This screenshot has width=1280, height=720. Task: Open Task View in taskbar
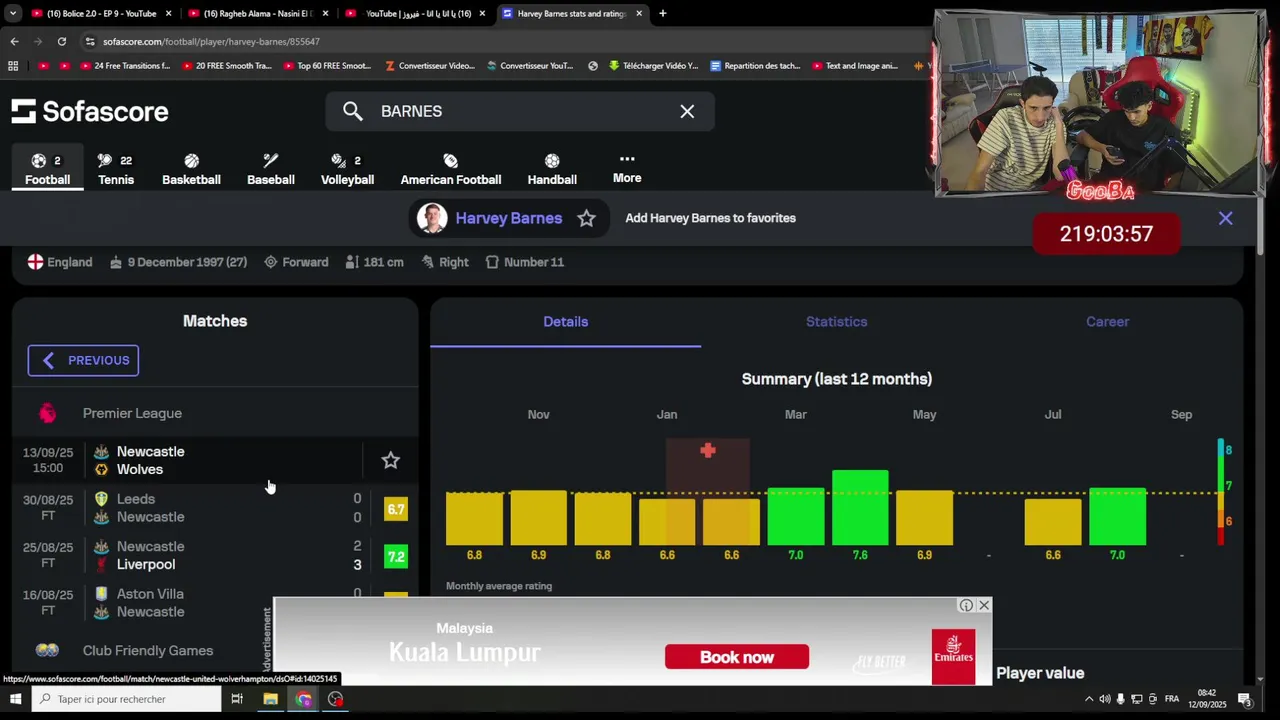pos(237,699)
